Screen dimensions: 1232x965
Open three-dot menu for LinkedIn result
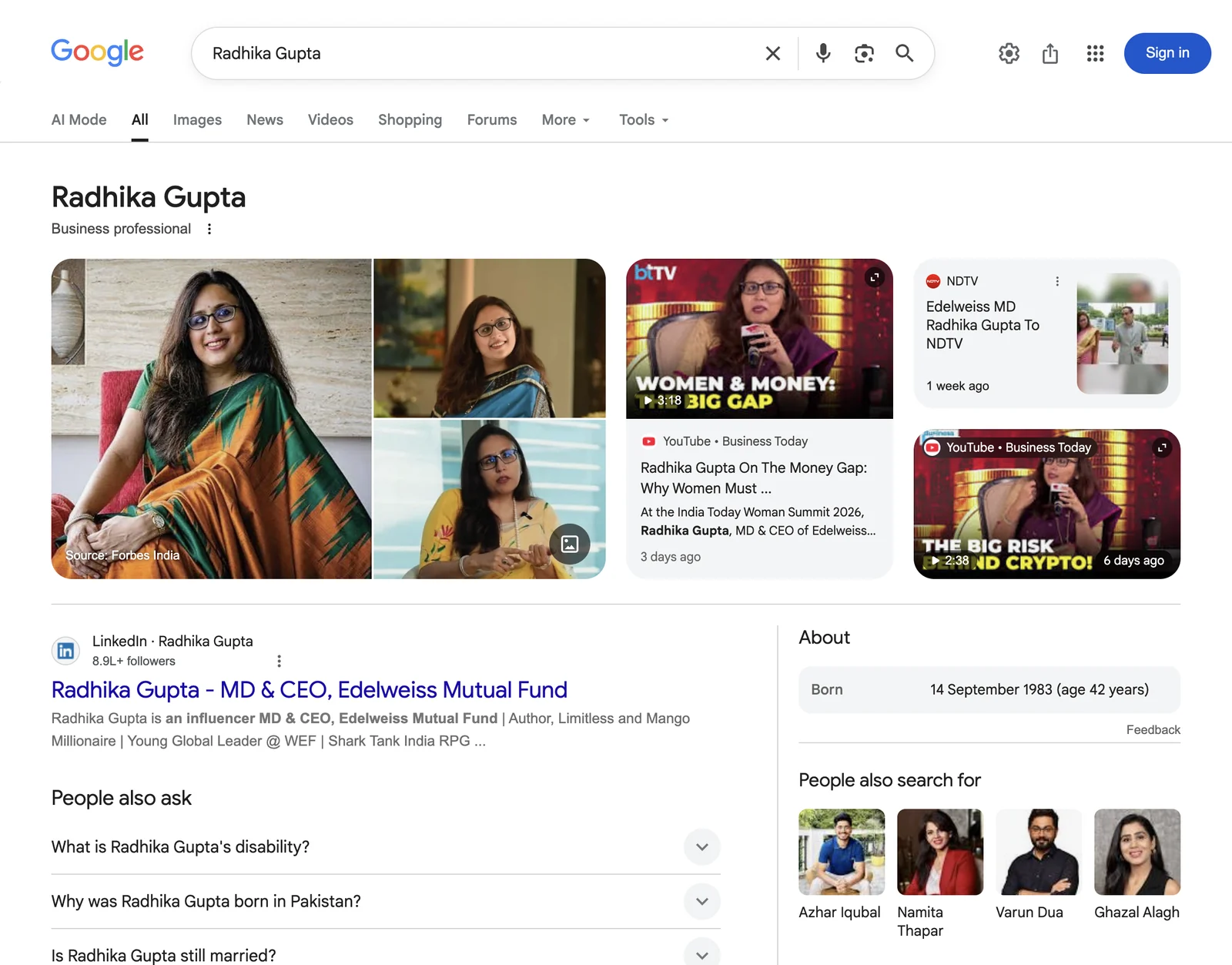point(279,661)
